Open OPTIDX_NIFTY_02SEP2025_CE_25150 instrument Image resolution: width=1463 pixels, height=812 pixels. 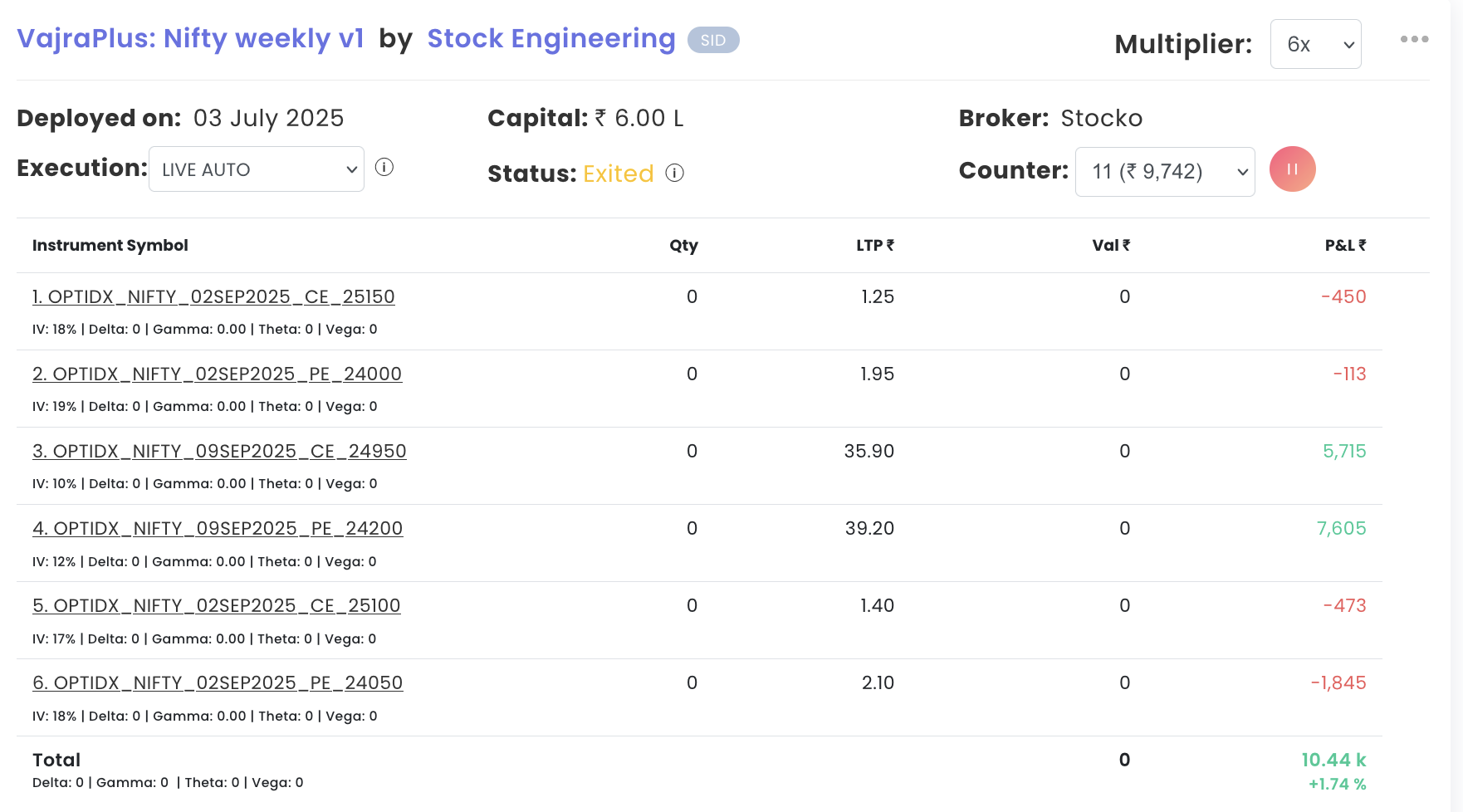[x=213, y=296]
